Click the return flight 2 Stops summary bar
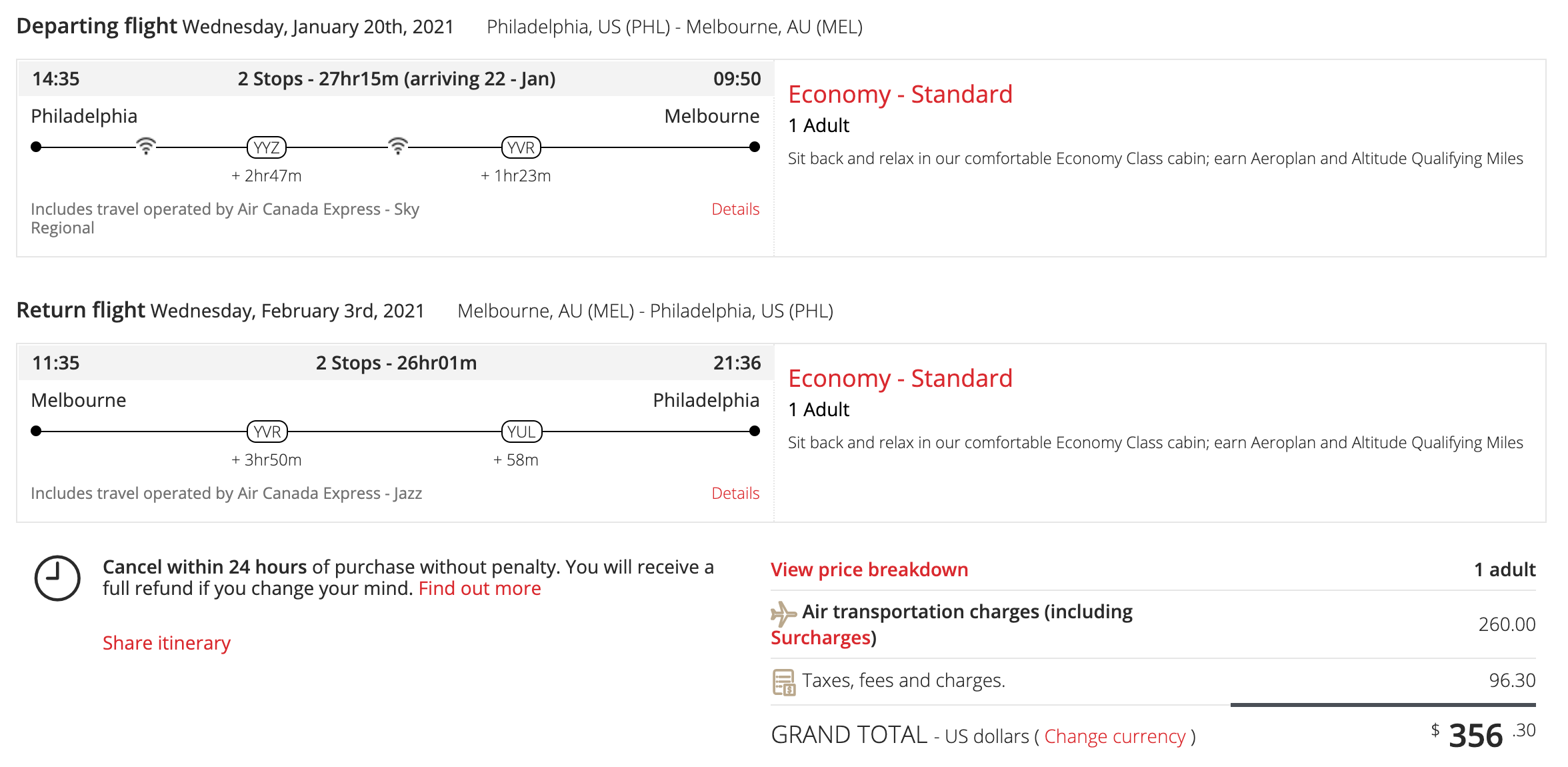1568x767 pixels. (396, 363)
